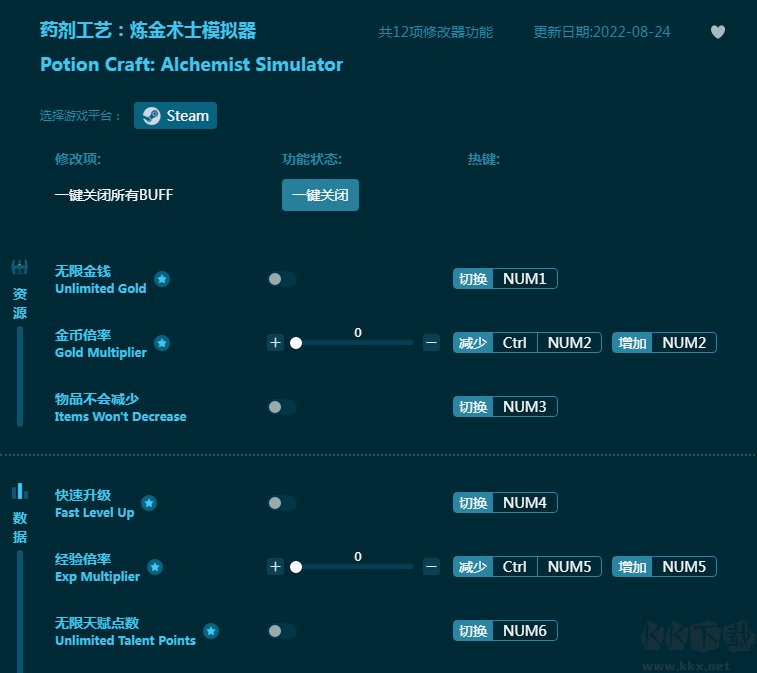Click the star icon beside Gold Multiplier

[x=162, y=343]
